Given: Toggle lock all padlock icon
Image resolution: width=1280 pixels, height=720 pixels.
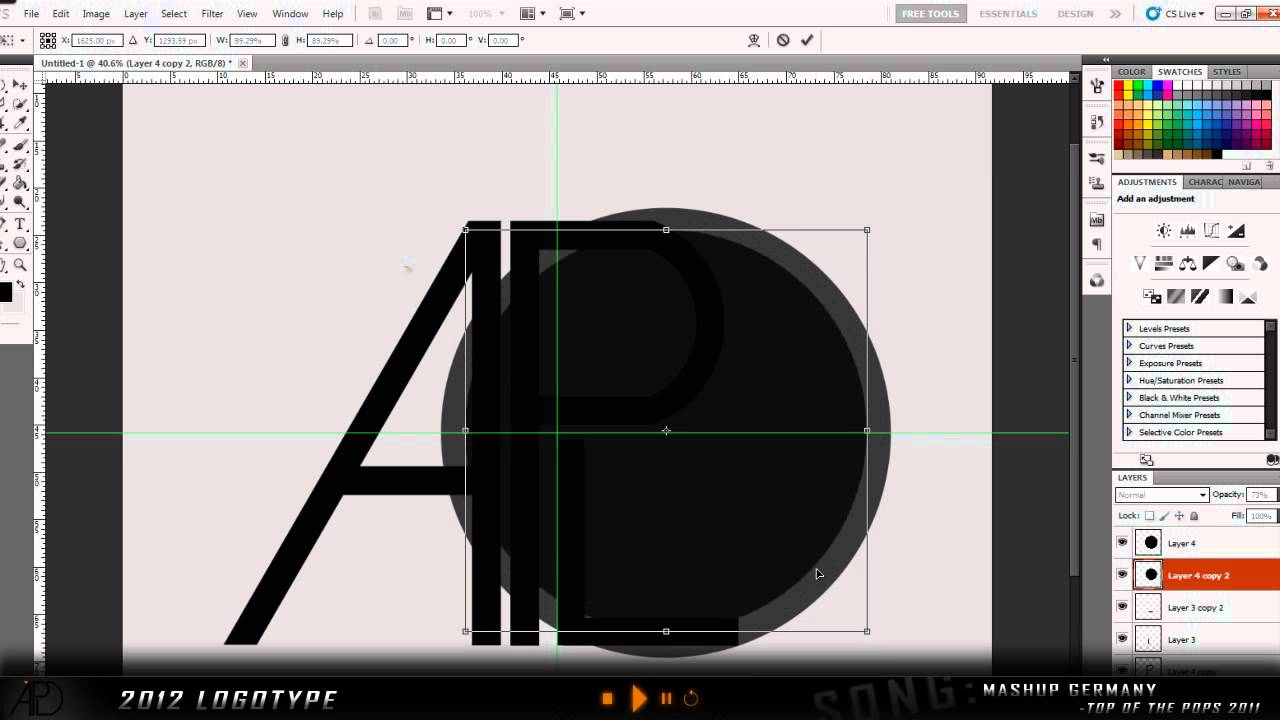Looking at the screenshot, I should tap(1193, 516).
